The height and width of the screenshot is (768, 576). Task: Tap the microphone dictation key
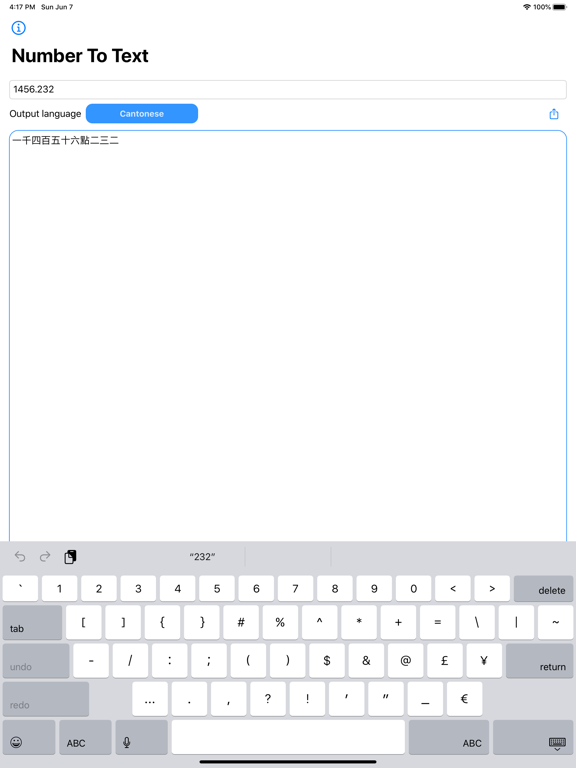click(142, 737)
